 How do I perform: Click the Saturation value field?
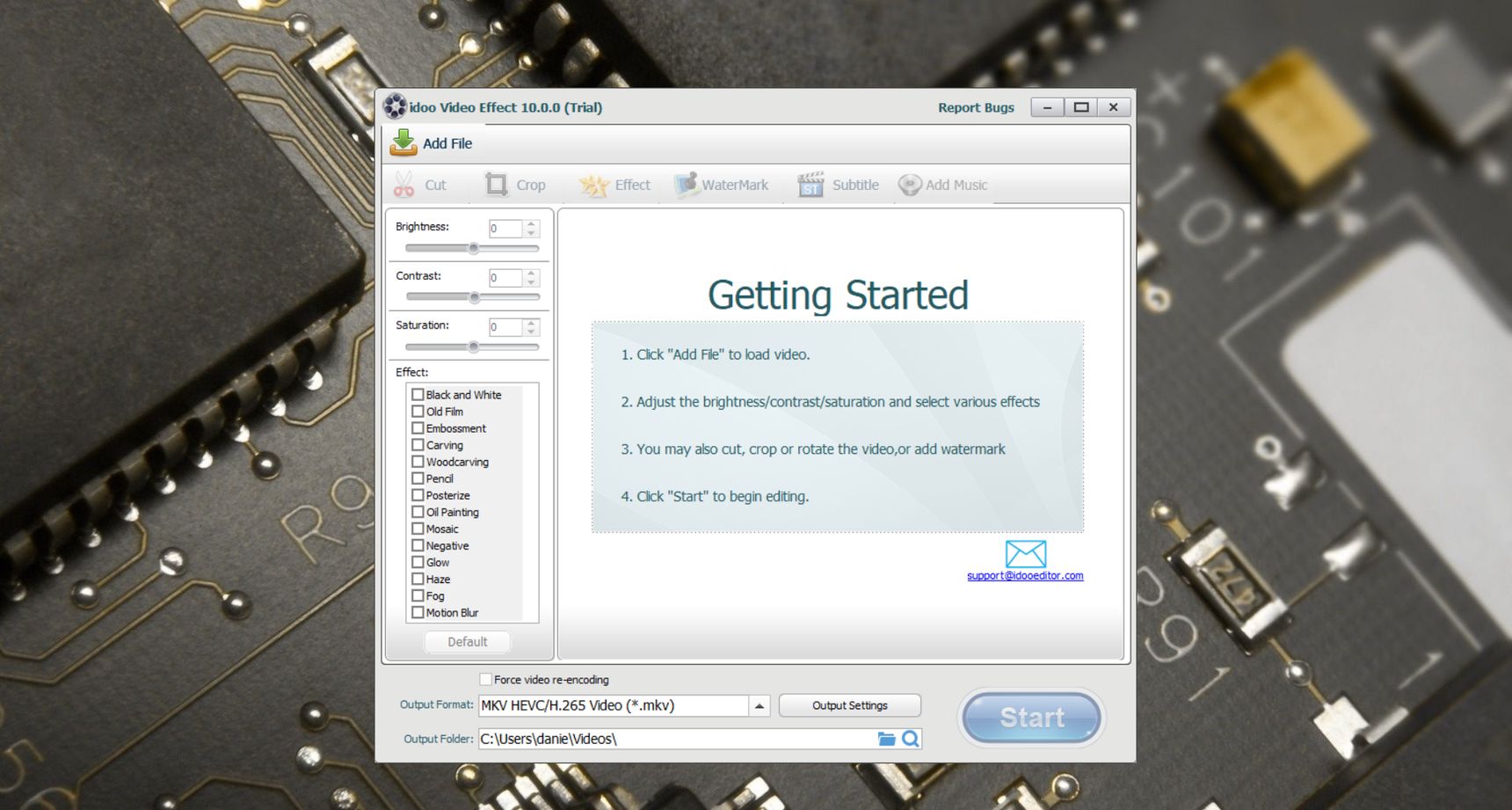pyautogui.click(x=505, y=327)
